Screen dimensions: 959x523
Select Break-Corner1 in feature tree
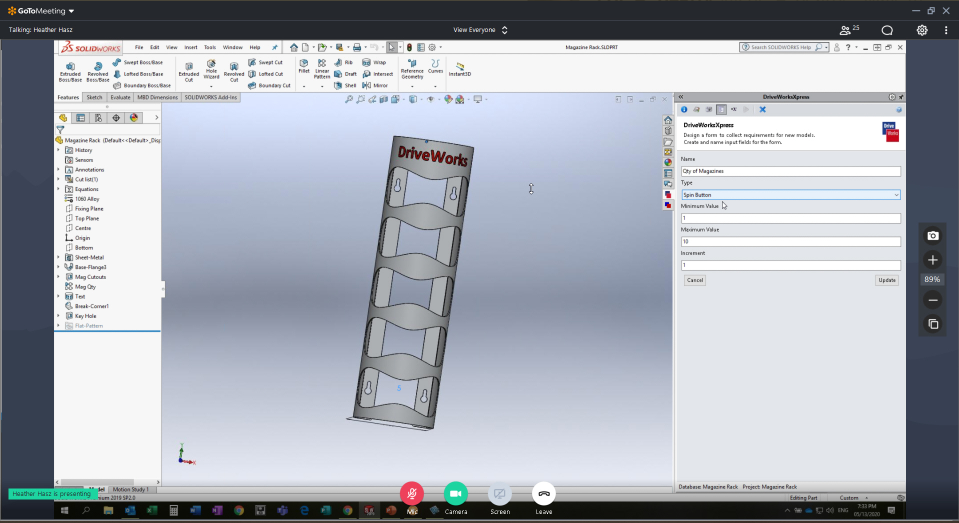click(x=91, y=306)
